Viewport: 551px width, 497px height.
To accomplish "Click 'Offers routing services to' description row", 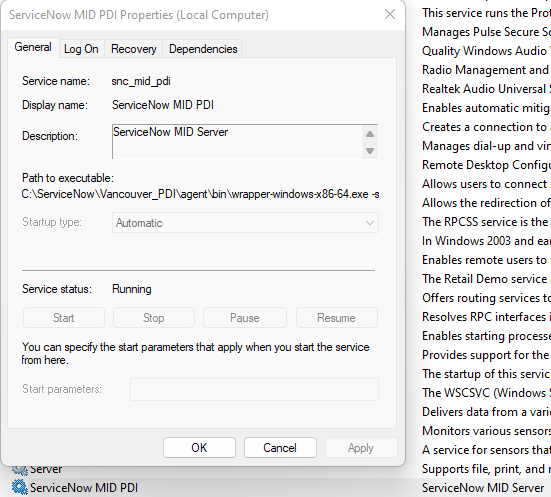I will [486, 297].
